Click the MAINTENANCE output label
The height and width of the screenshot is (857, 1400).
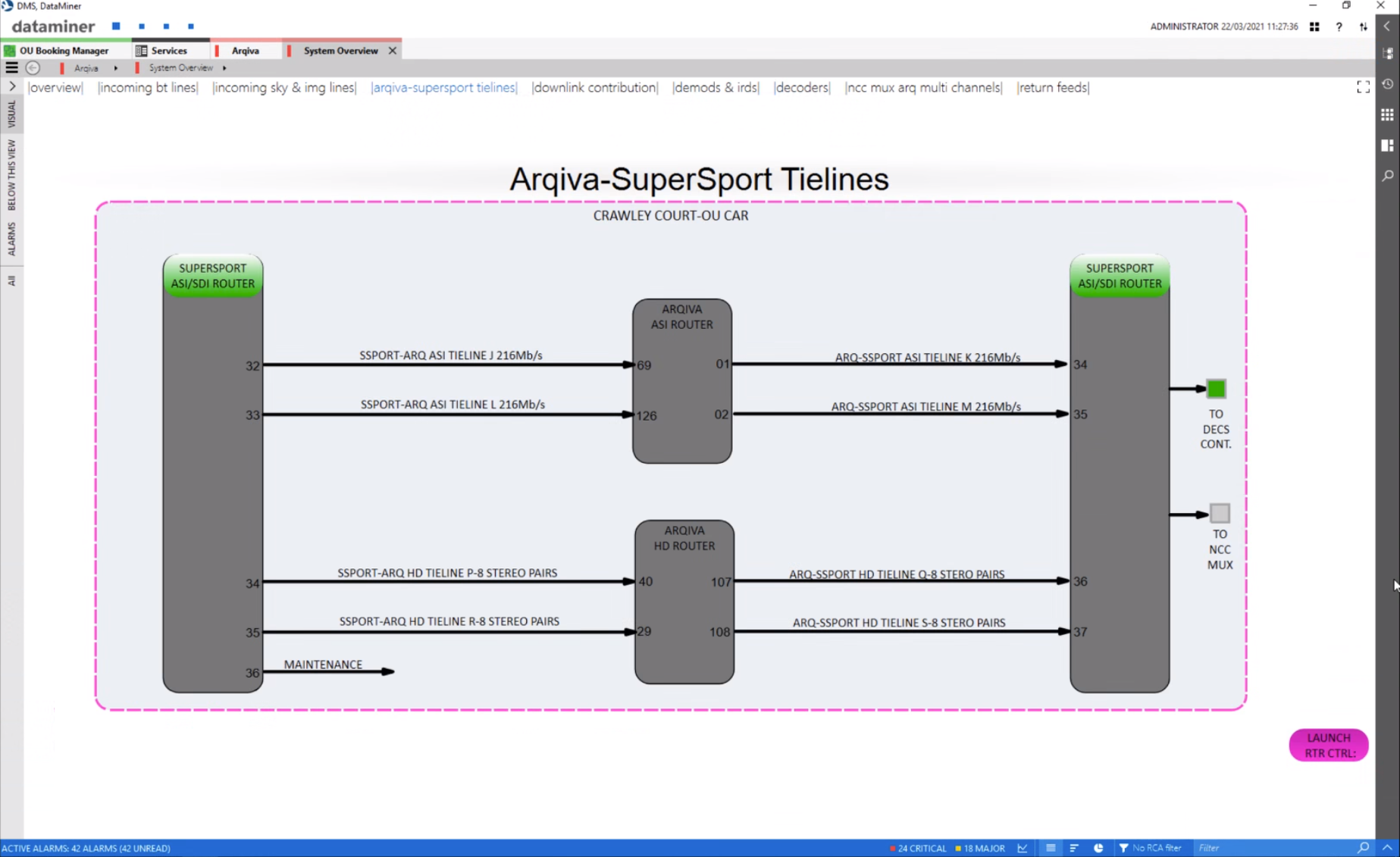(323, 665)
